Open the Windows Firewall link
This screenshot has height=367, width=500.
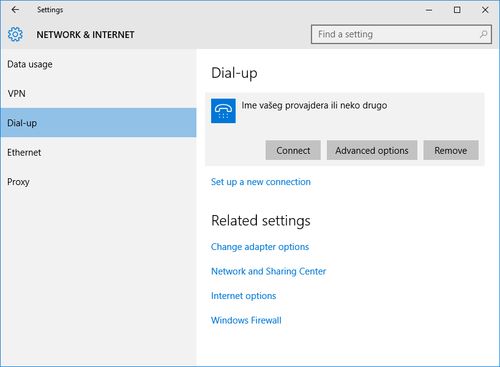(x=246, y=320)
